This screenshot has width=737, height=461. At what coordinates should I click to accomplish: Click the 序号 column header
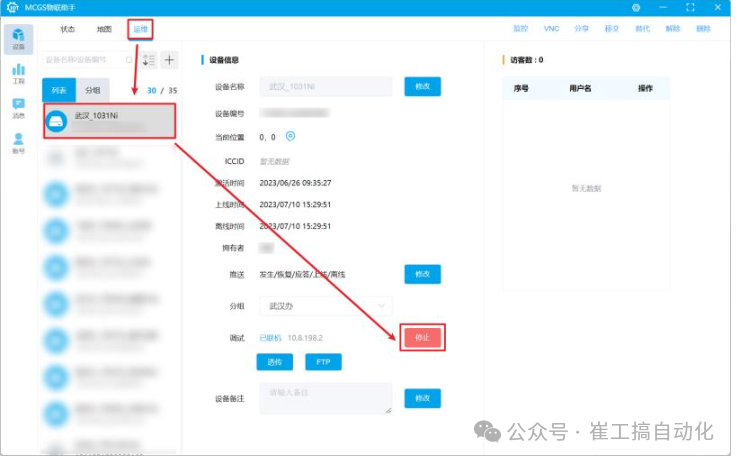(x=521, y=88)
